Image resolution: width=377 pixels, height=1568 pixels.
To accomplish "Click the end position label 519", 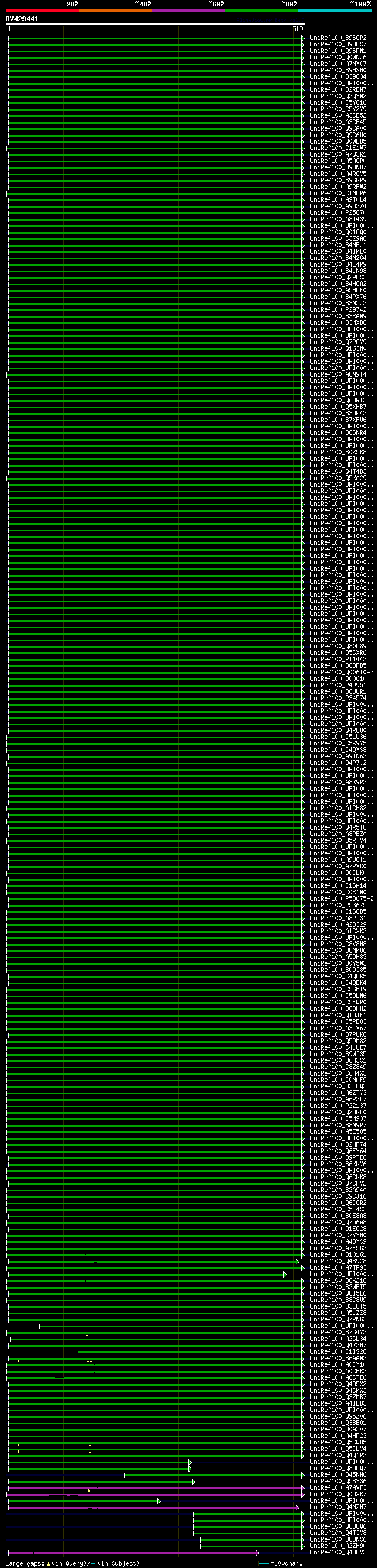I will click(297, 29).
